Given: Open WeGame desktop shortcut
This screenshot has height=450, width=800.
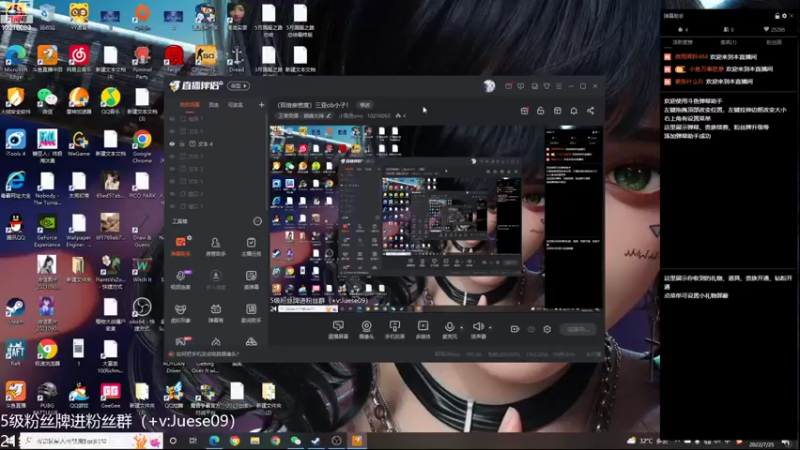Looking at the screenshot, I should [x=79, y=144].
